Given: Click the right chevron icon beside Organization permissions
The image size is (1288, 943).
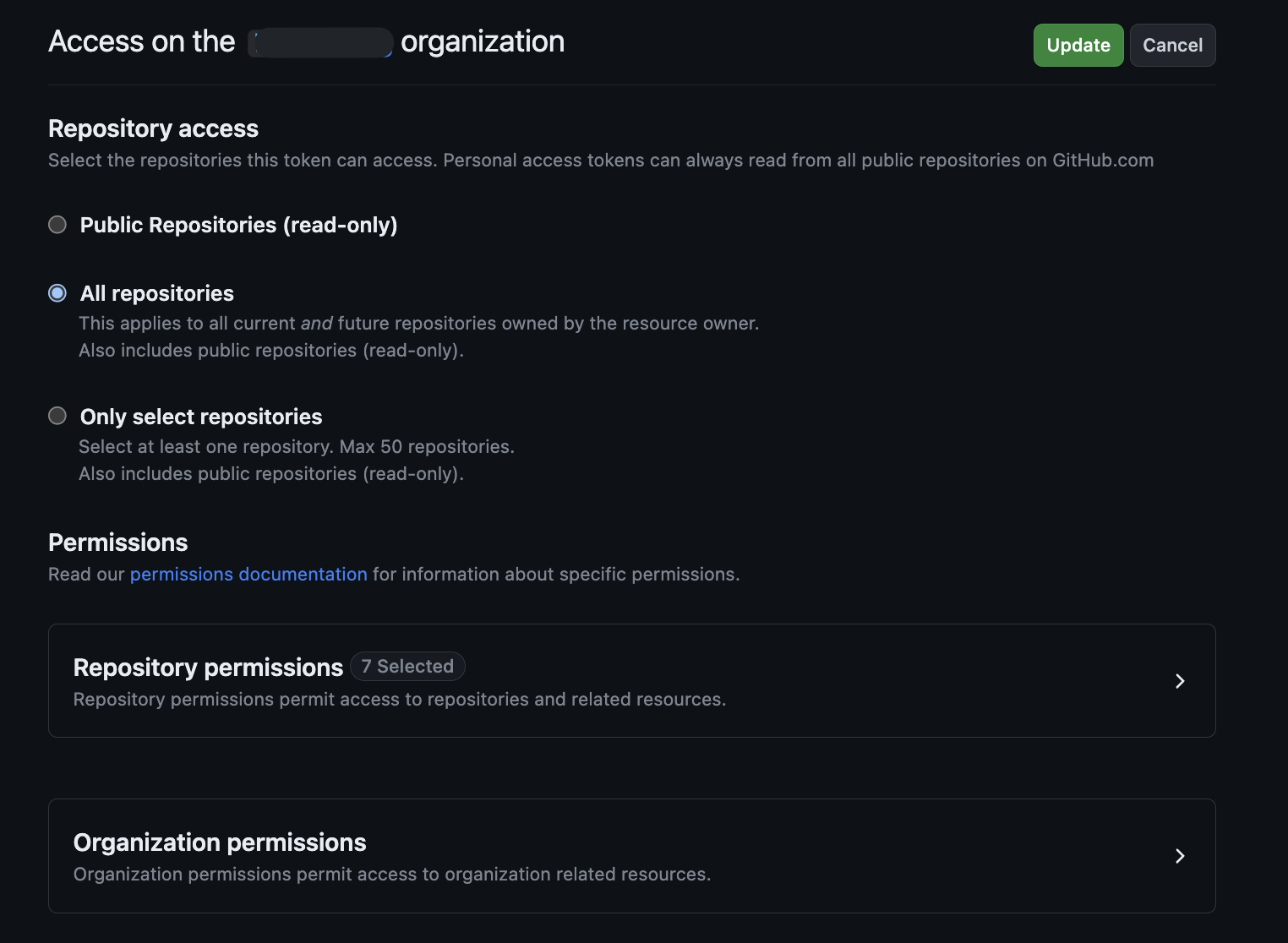Looking at the screenshot, I should 1180,856.
